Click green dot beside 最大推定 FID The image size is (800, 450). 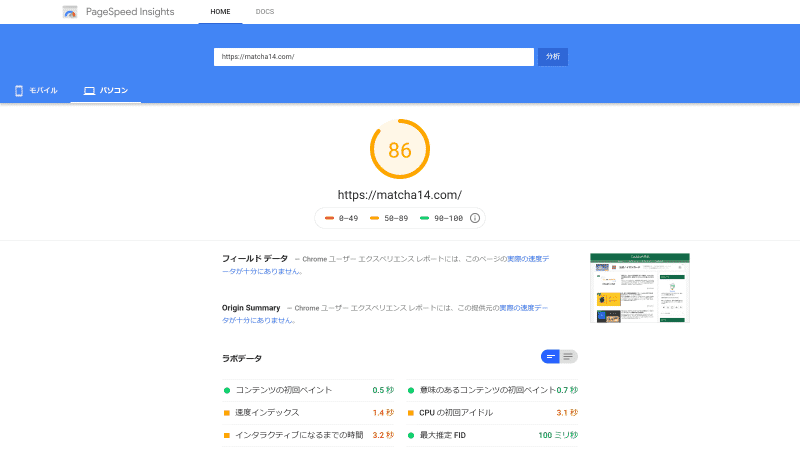point(411,435)
